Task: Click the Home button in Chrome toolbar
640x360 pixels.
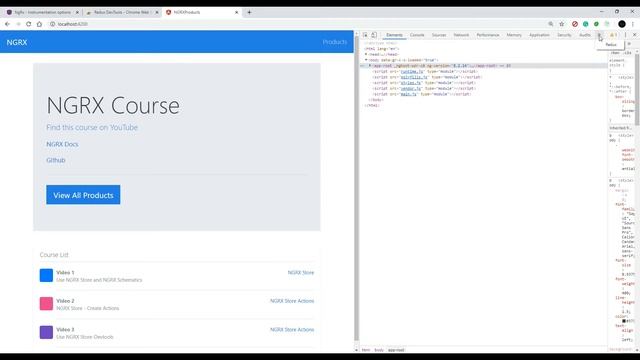Action: tap(39, 24)
